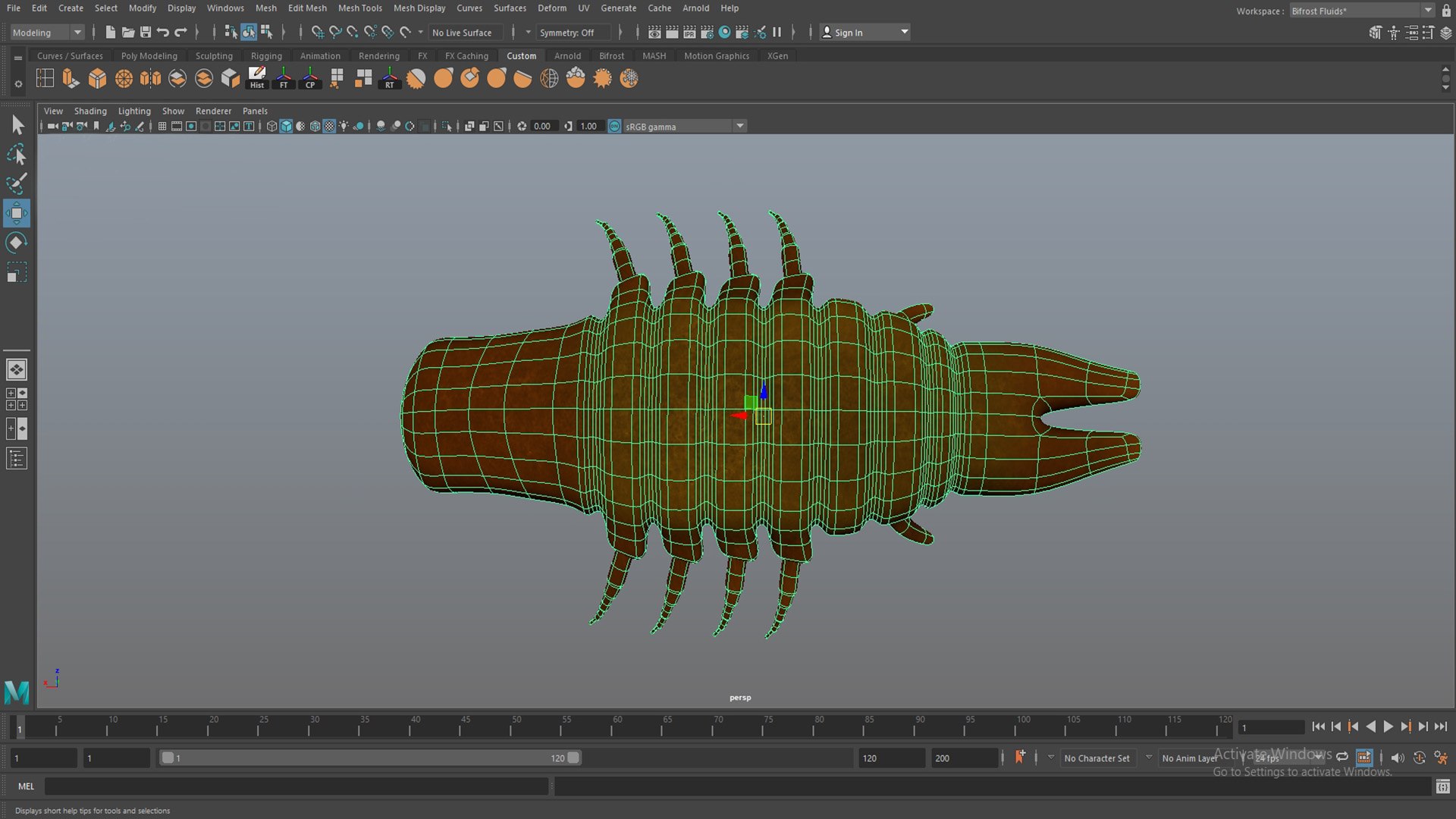The height and width of the screenshot is (819, 1456).
Task: Play the animation forwards
Action: 1388,726
